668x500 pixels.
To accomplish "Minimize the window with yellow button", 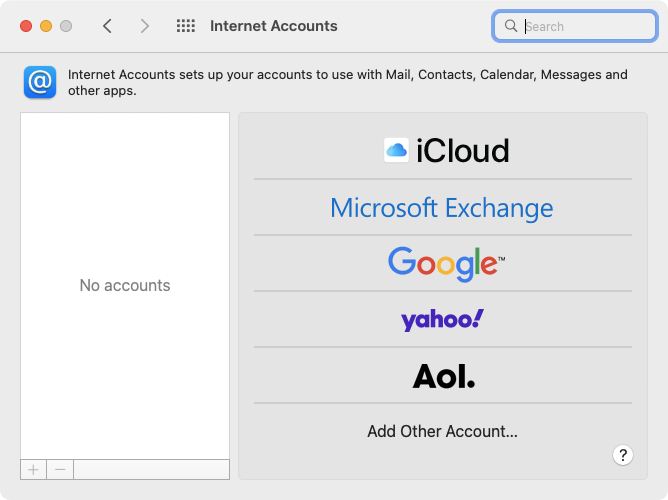I will [46, 26].
